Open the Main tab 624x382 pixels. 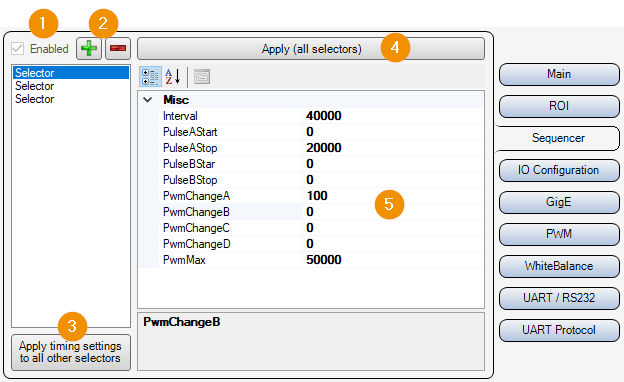pos(559,74)
